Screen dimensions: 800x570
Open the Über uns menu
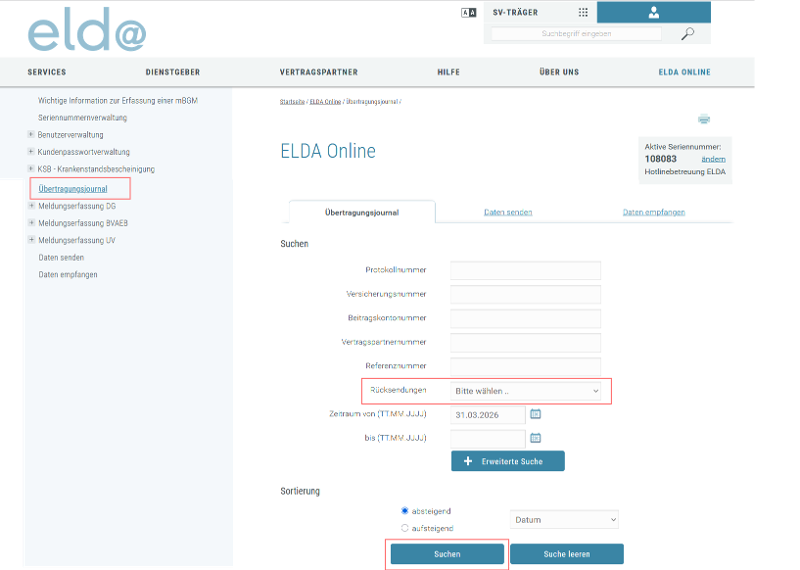(x=559, y=72)
